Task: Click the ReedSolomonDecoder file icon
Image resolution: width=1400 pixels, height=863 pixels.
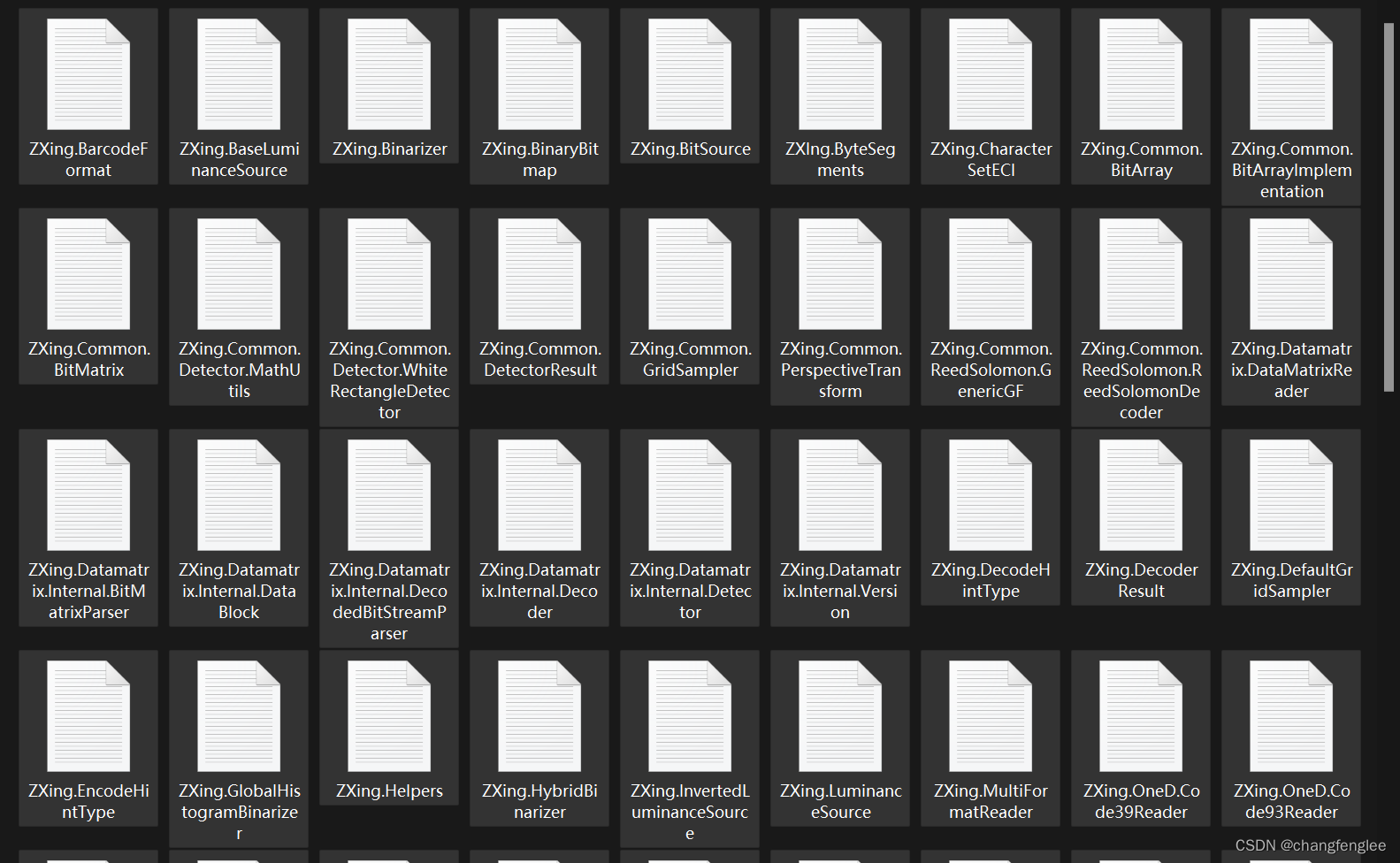Action: (x=1141, y=274)
